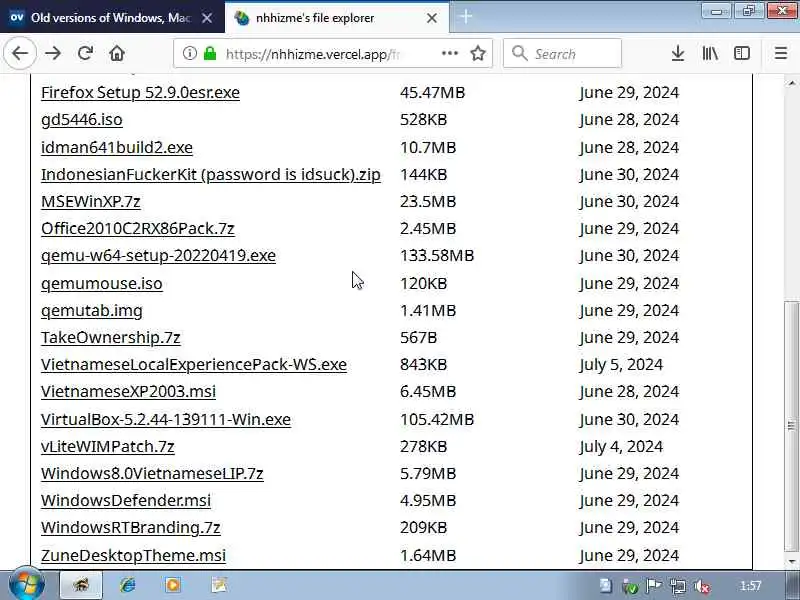Click the scrollbar down arrow

[x=792, y=561]
